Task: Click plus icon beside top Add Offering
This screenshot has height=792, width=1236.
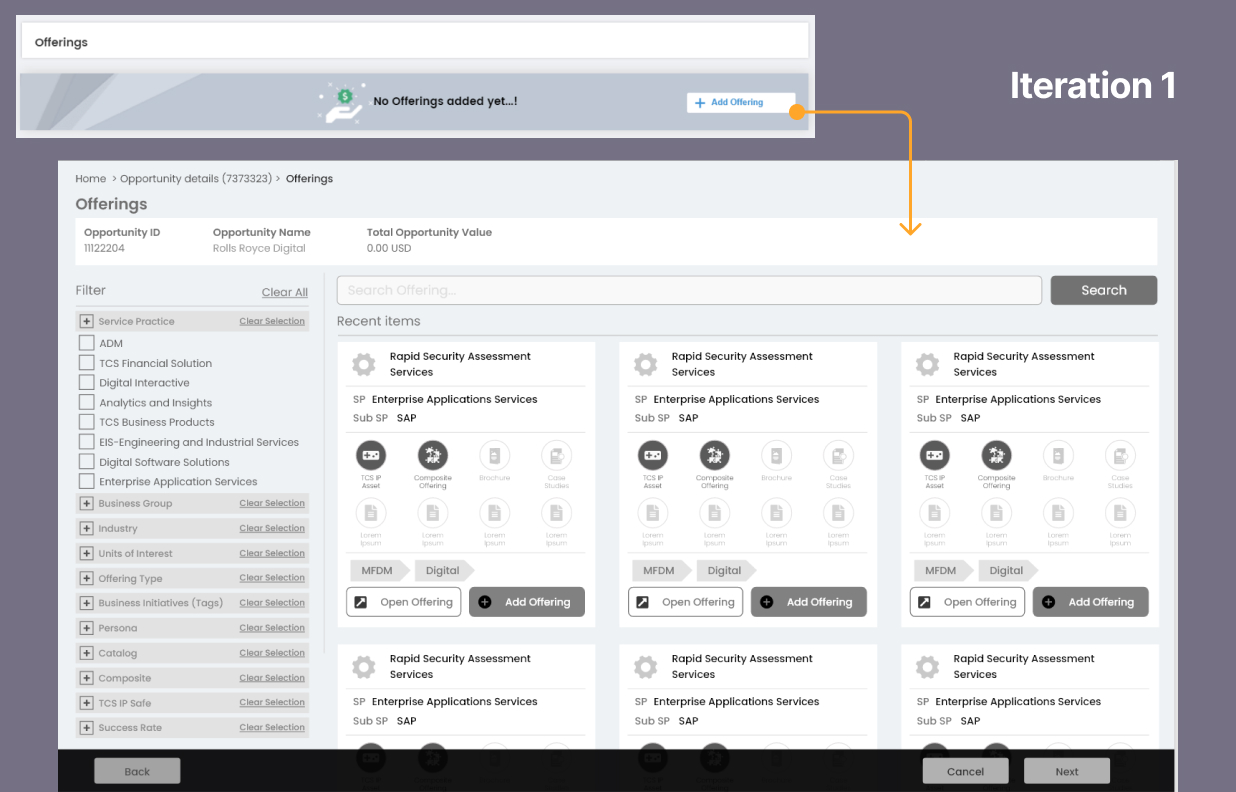Action: click(700, 102)
